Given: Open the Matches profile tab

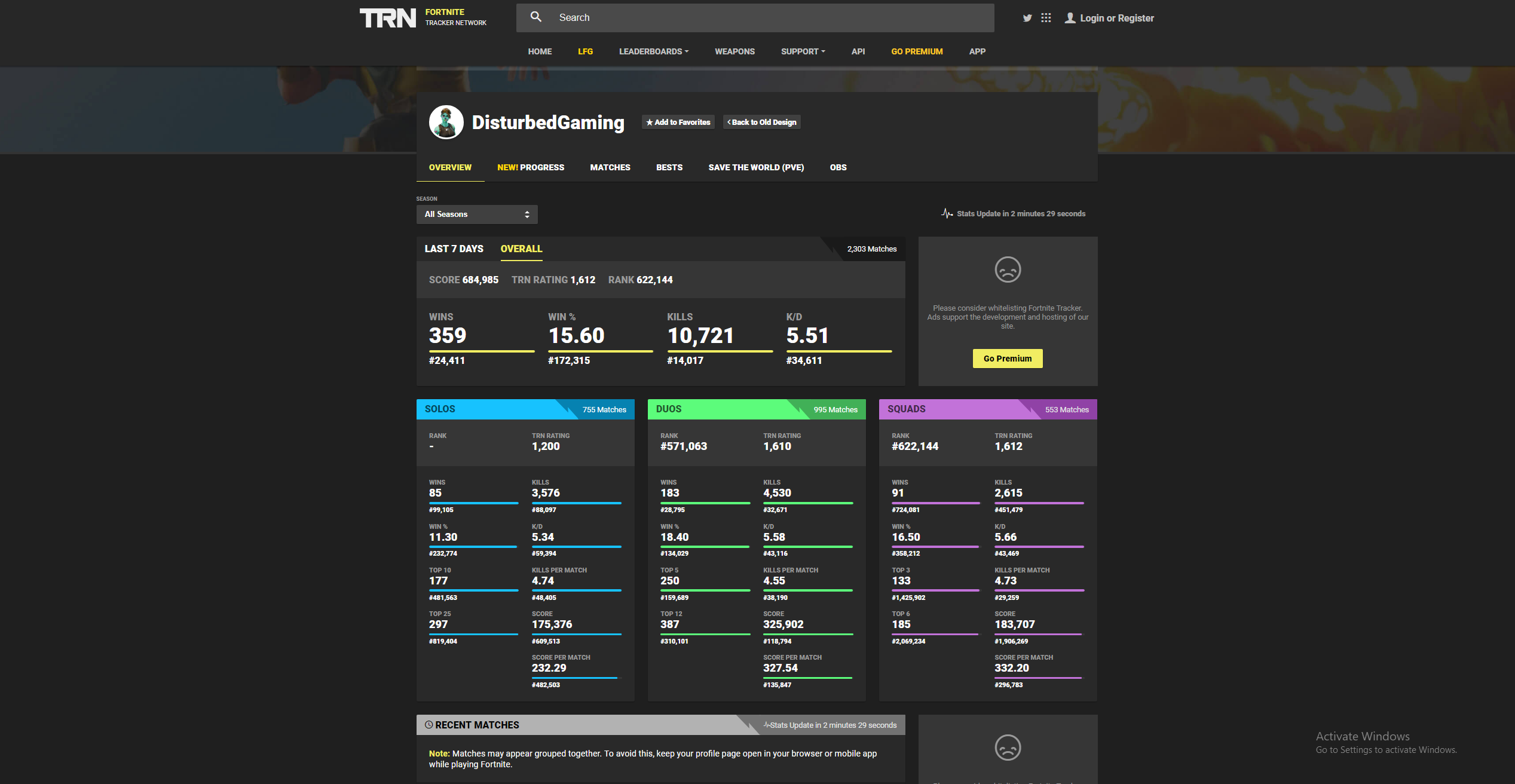Looking at the screenshot, I should pyautogui.click(x=610, y=167).
